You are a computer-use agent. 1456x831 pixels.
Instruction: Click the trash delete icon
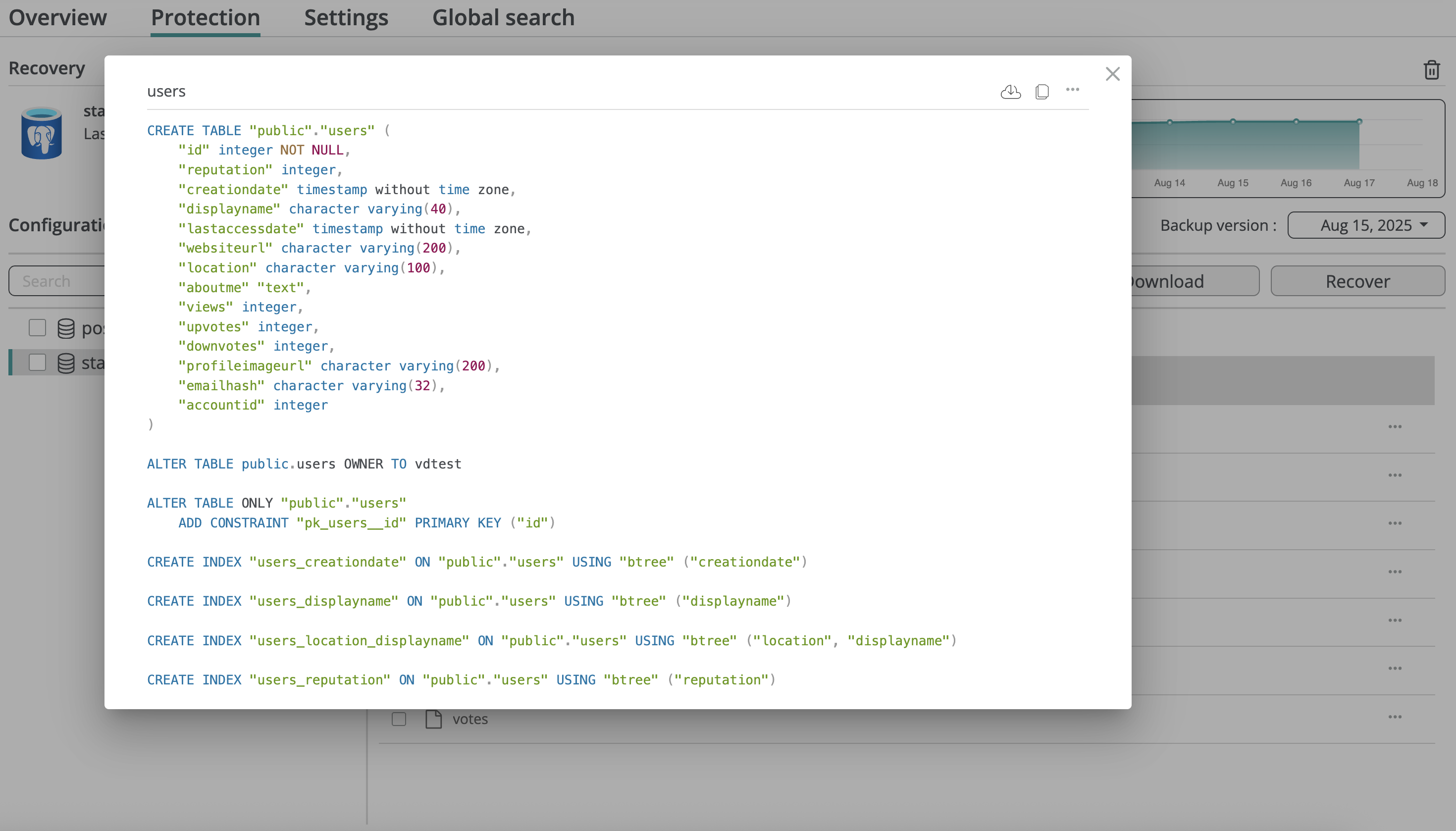click(x=1431, y=70)
